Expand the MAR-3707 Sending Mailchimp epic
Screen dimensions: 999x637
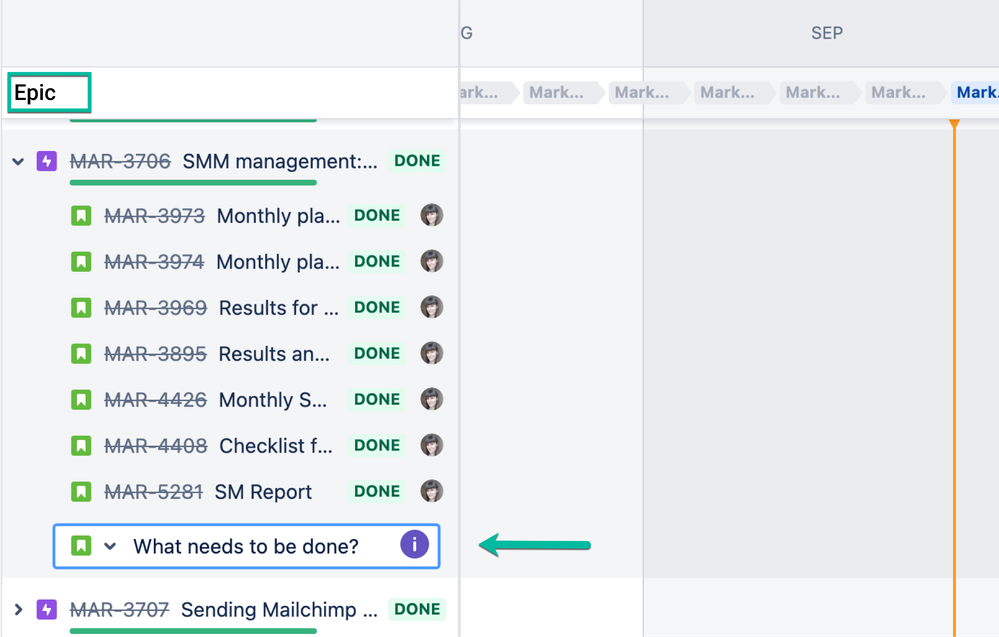tap(18, 610)
